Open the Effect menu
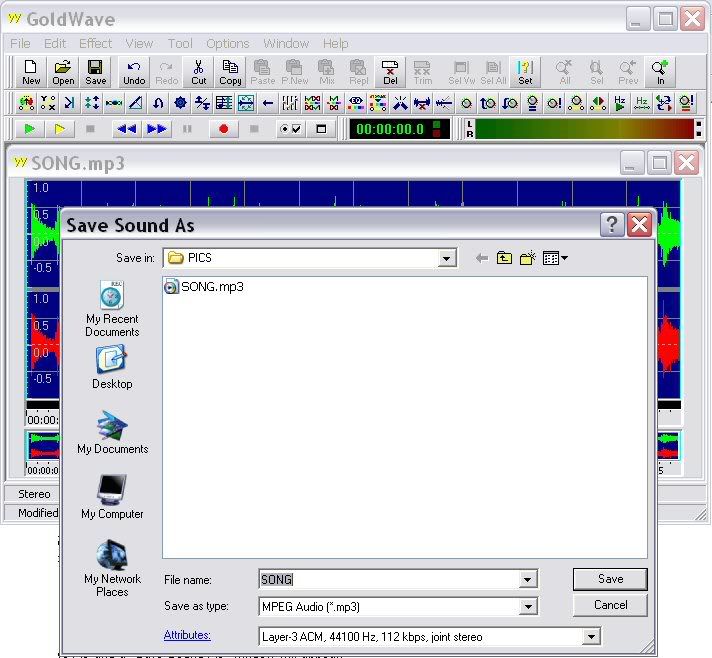The image size is (712, 658). [95, 44]
